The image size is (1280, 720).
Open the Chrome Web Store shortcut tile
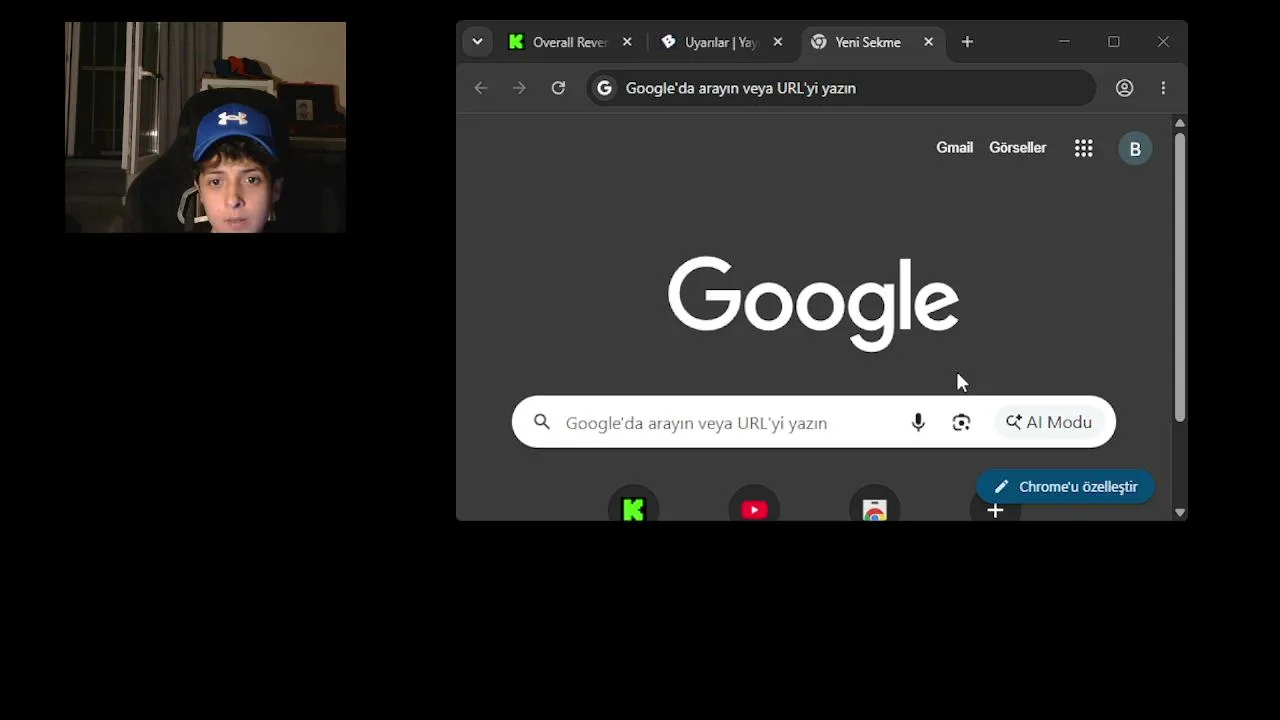(x=875, y=509)
